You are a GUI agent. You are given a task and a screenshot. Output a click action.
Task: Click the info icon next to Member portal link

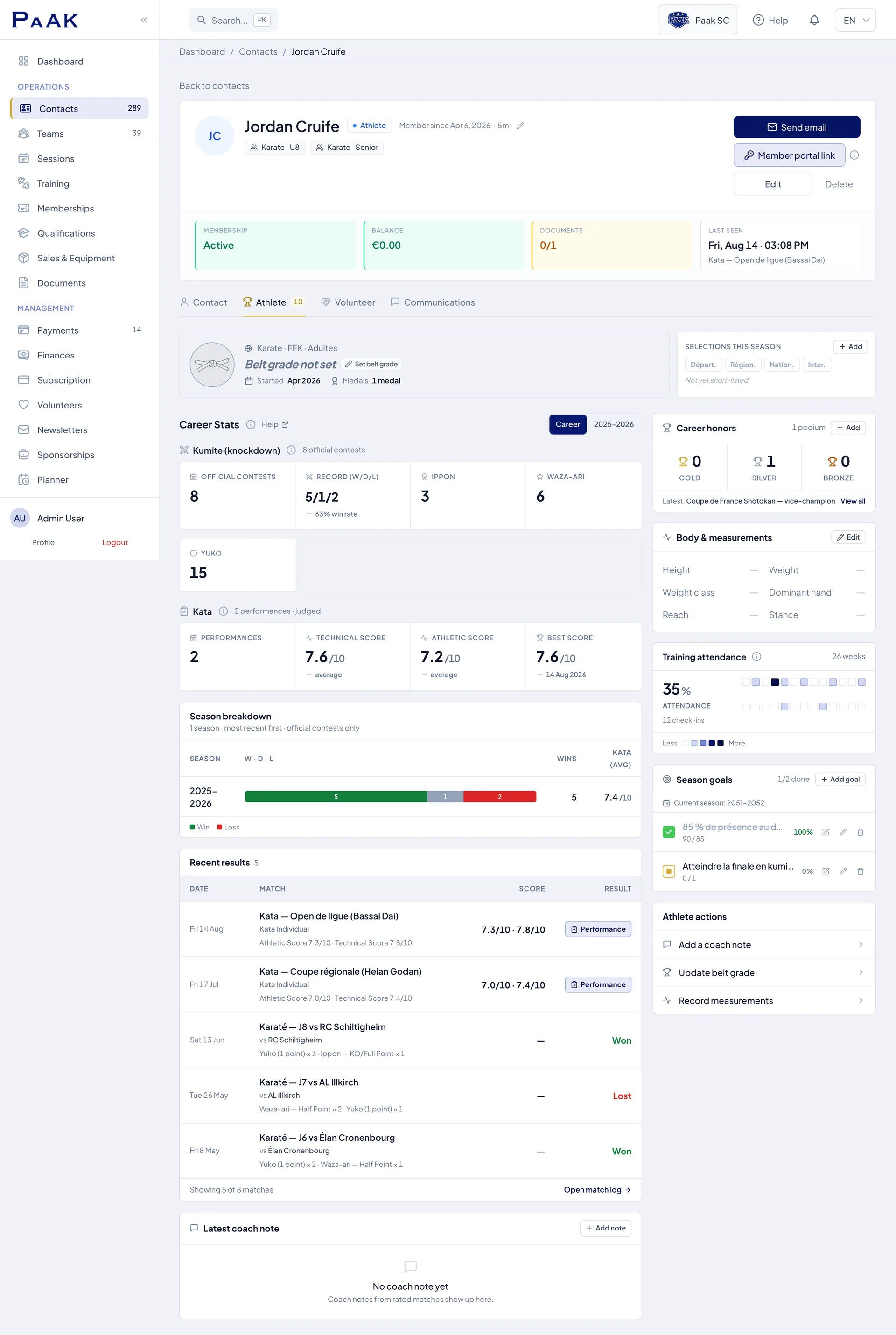click(x=854, y=155)
